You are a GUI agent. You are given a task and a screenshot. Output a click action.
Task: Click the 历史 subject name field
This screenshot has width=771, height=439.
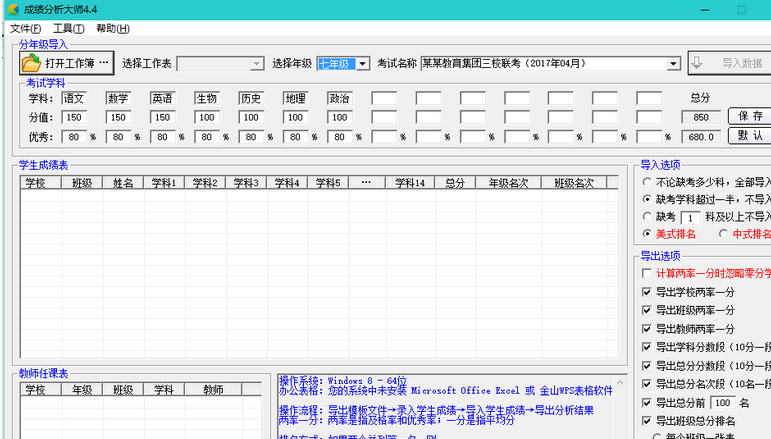[x=251, y=98]
